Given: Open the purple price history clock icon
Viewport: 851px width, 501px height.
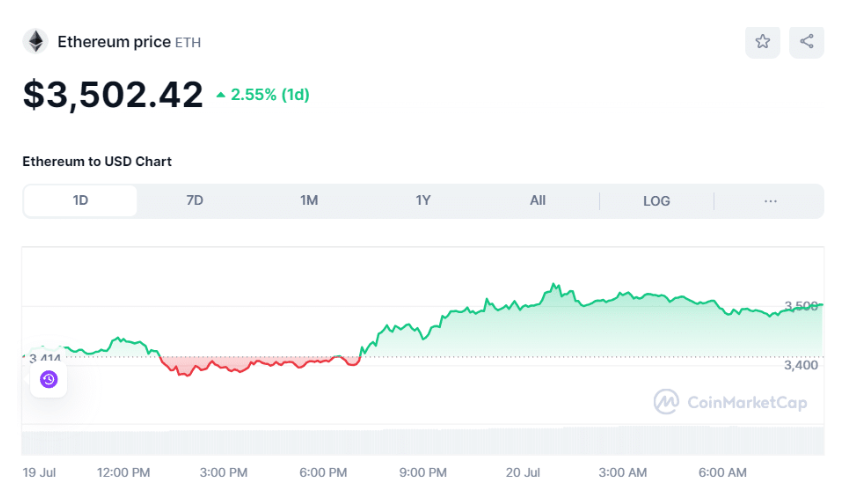Looking at the screenshot, I should tap(48, 379).
